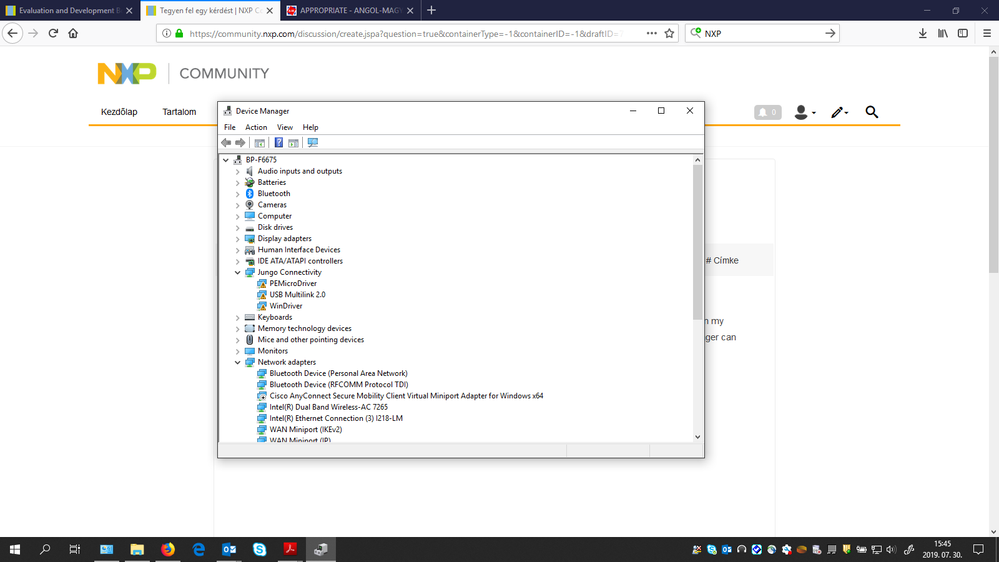The width and height of the screenshot is (999, 562).
Task: Open Skype from the taskbar
Action: tap(259, 549)
